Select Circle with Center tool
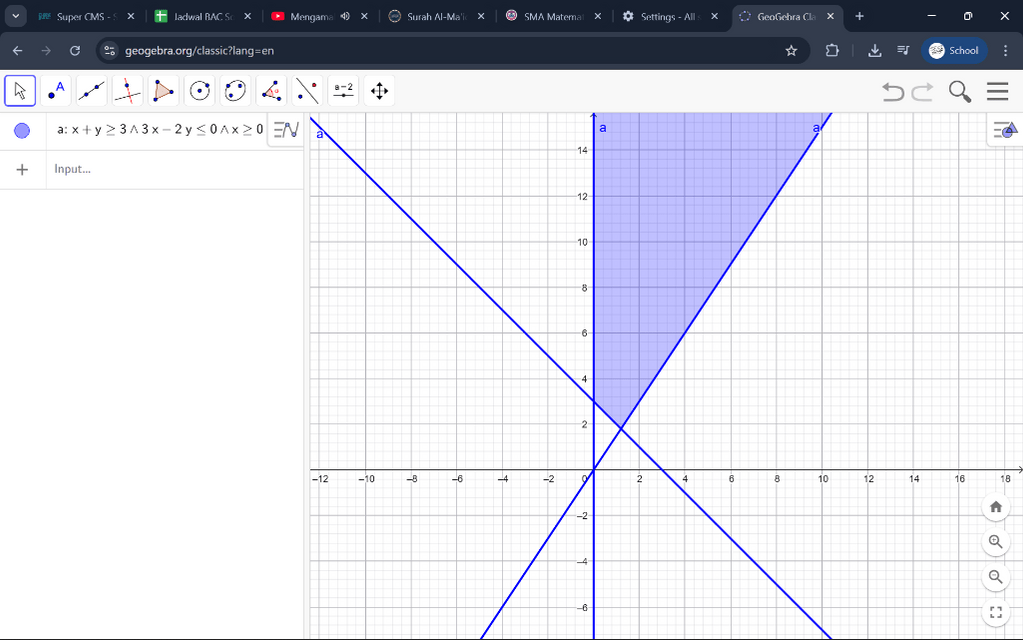This screenshot has width=1023, height=640. click(200, 91)
